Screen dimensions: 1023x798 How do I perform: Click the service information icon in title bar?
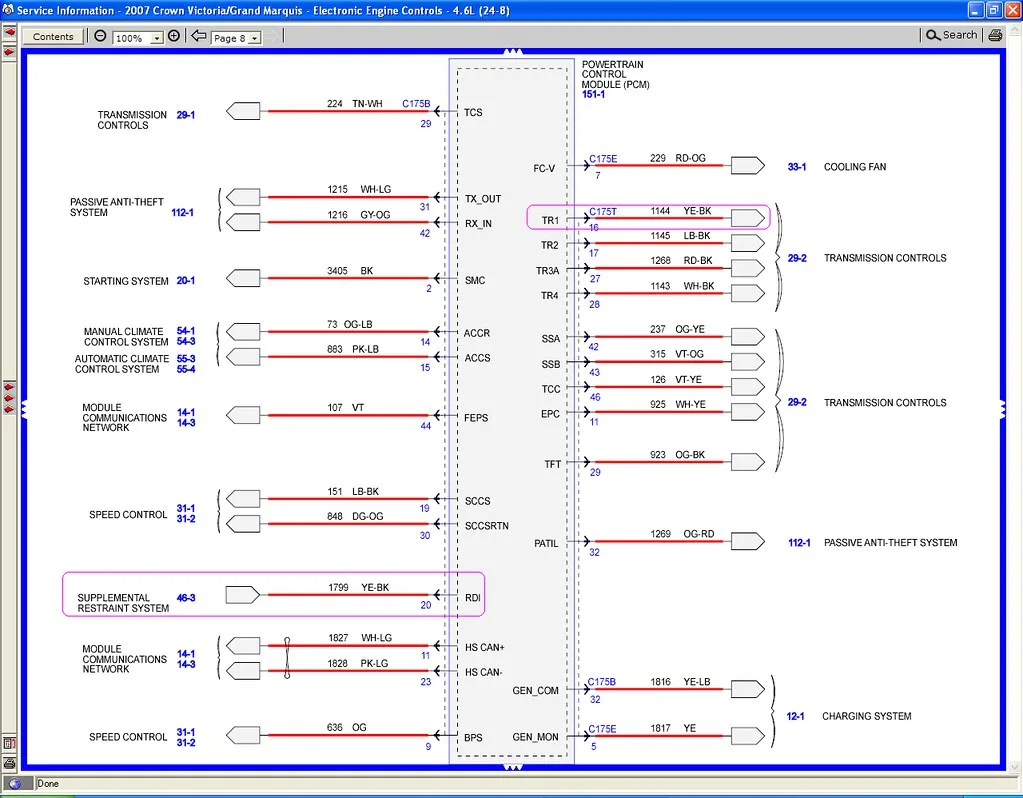point(8,10)
